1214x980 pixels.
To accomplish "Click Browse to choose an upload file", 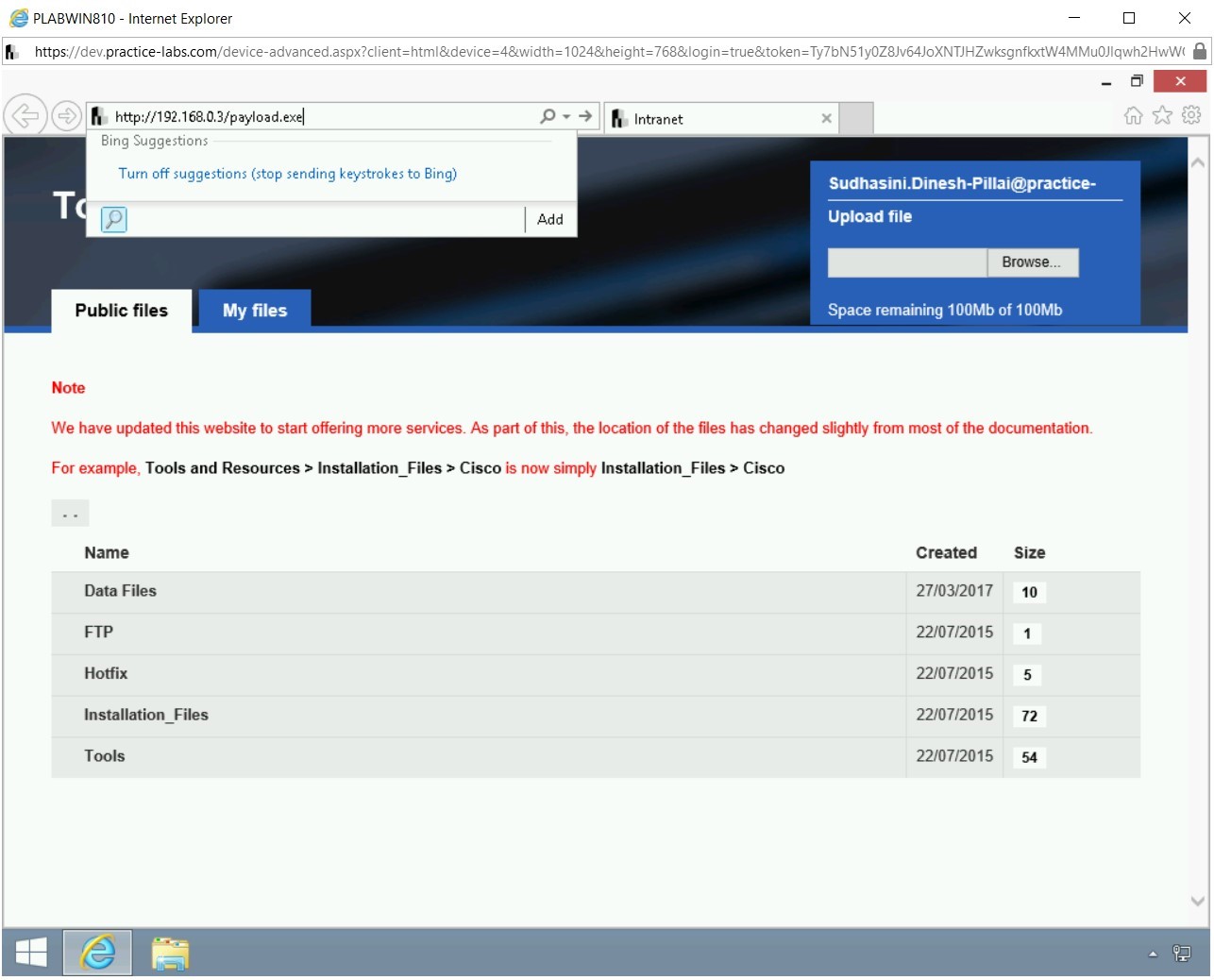I will pyautogui.click(x=1032, y=262).
